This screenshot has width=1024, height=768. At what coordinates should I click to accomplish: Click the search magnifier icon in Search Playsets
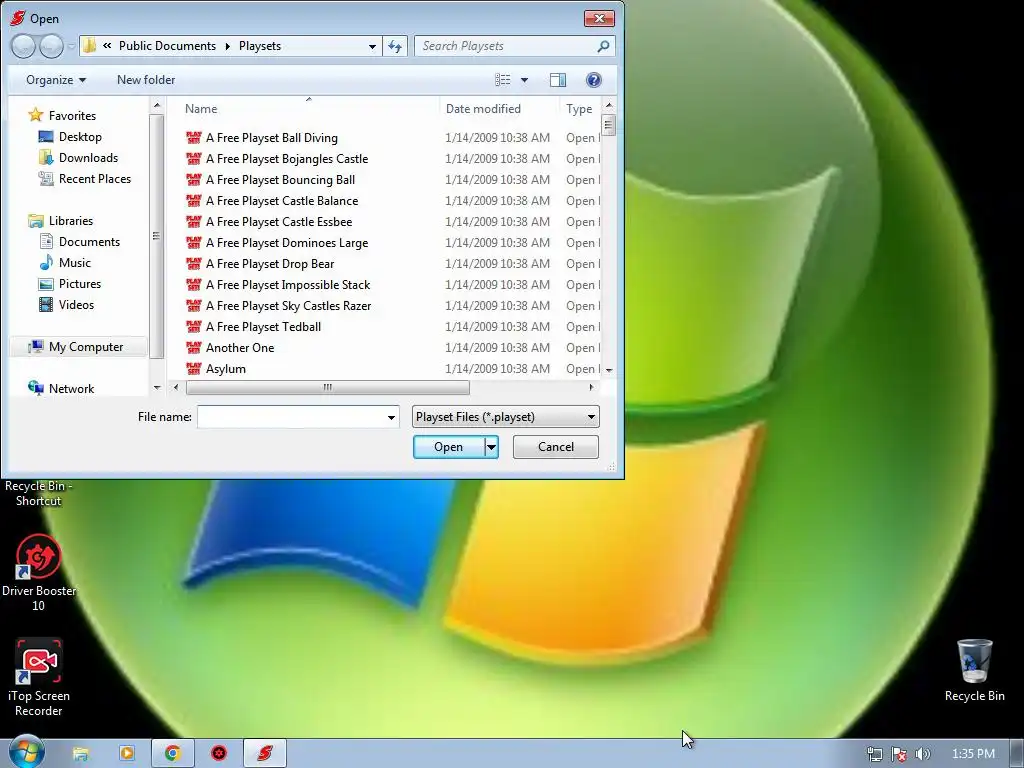click(603, 46)
